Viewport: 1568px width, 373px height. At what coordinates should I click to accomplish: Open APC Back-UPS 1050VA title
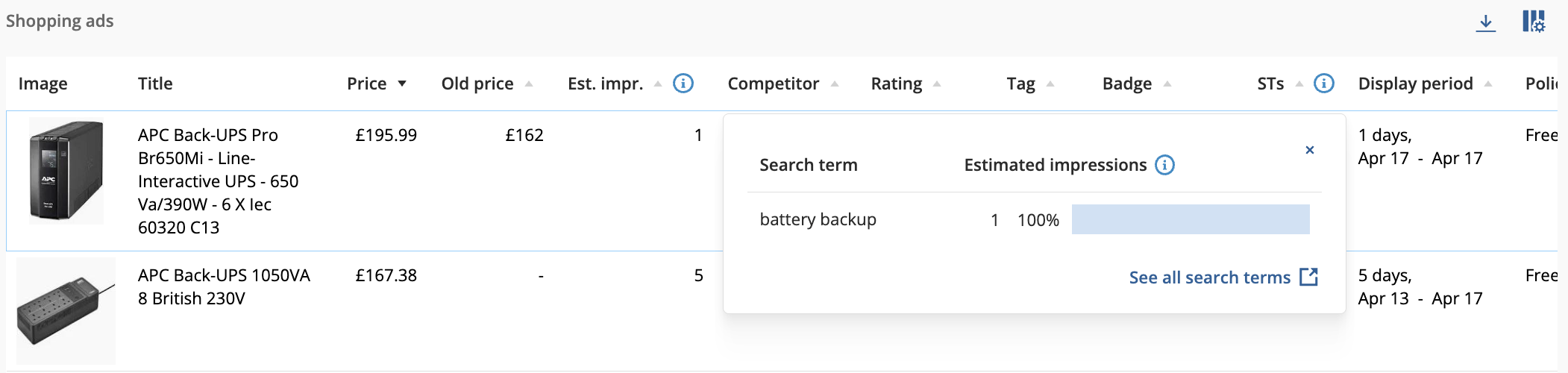point(224,286)
